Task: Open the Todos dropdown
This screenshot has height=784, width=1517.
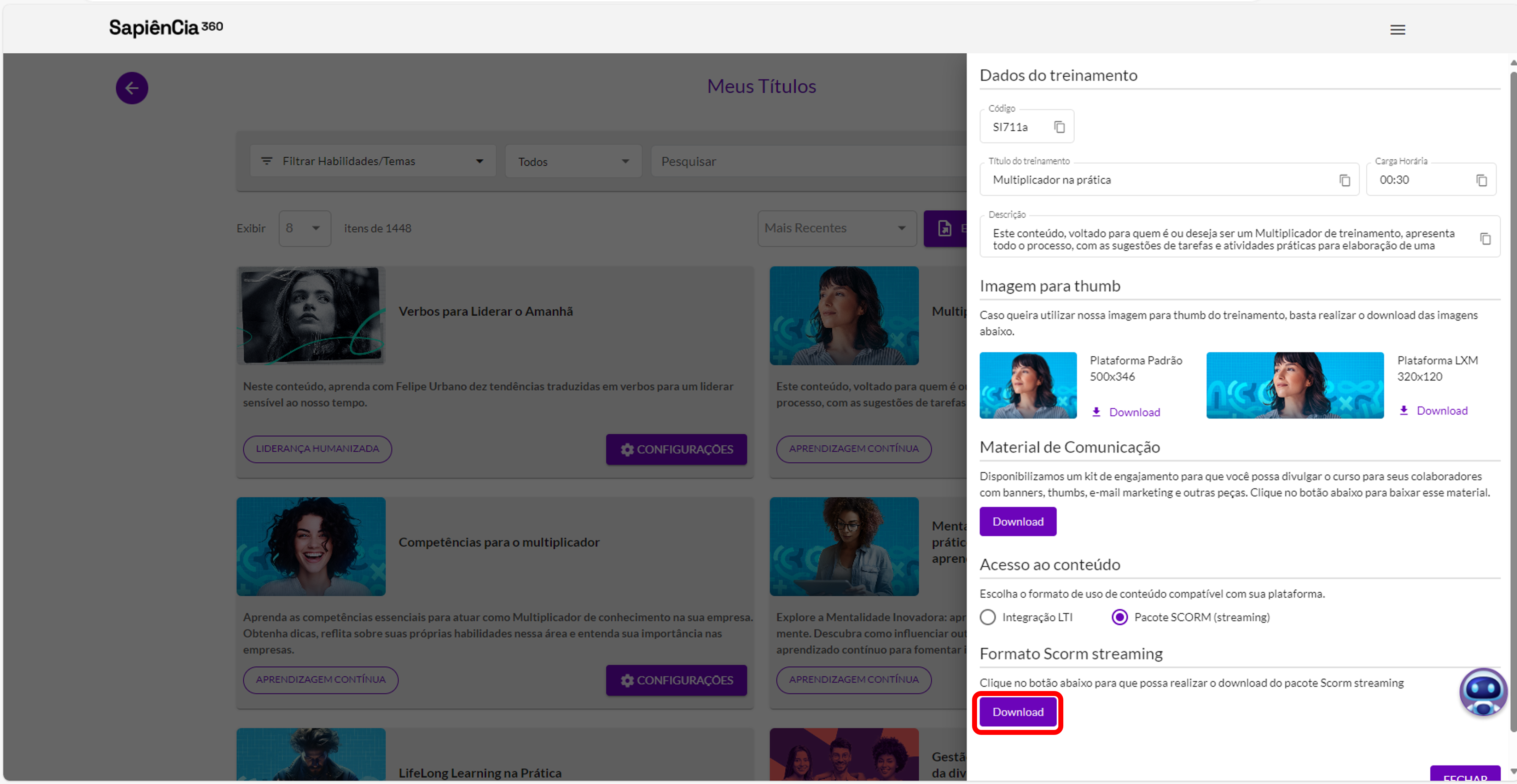Action: (573, 161)
